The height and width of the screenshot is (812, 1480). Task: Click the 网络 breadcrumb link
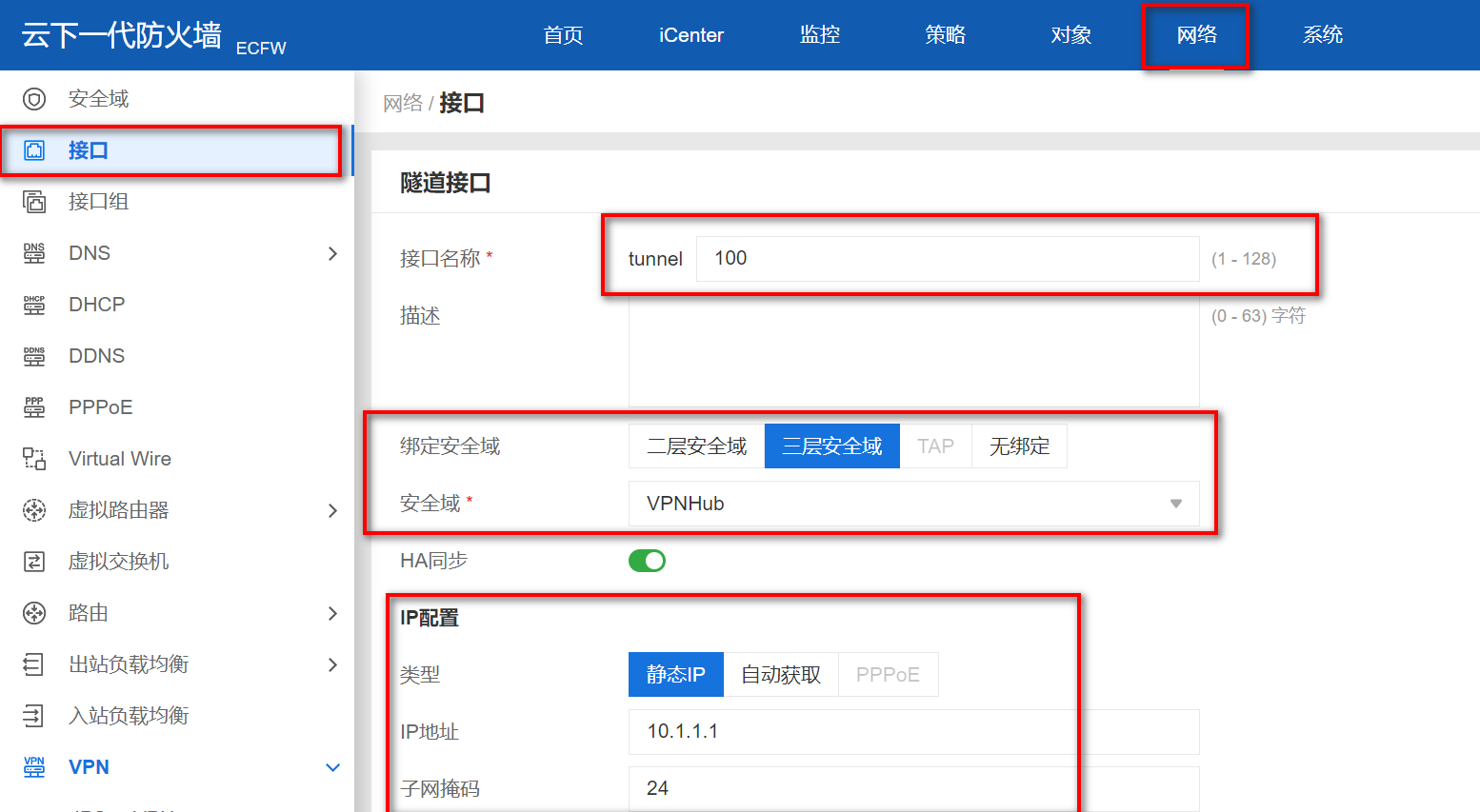[402, 103]
